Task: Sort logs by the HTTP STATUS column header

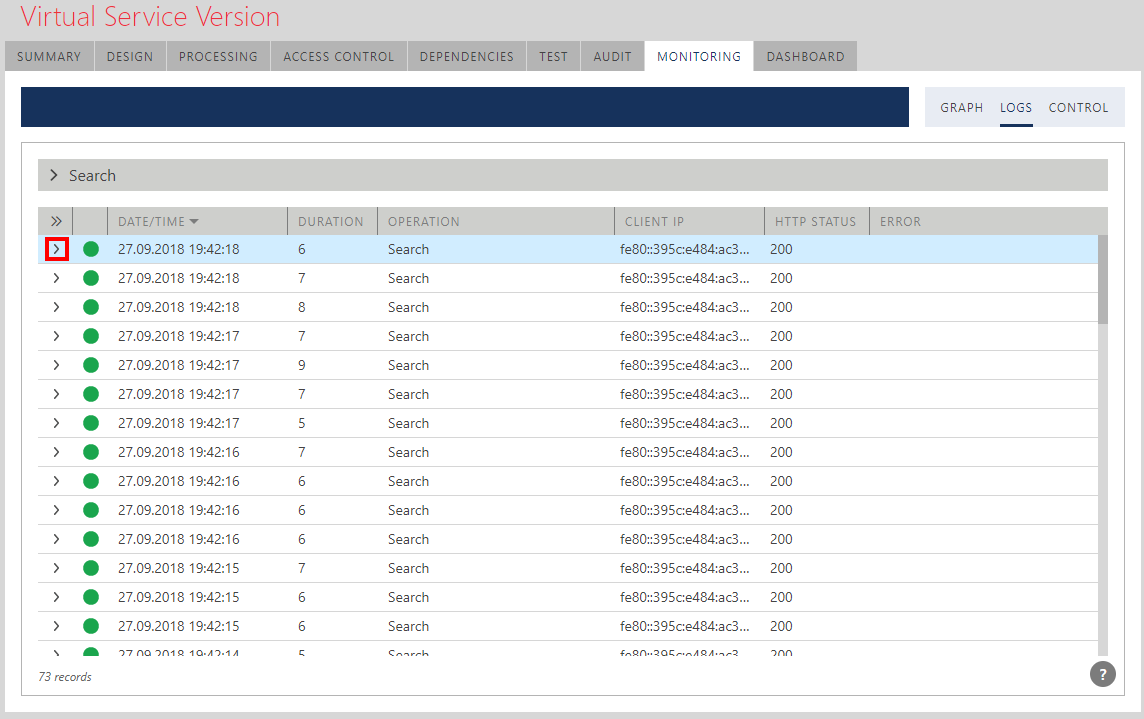Action: (x=815, y=221)
